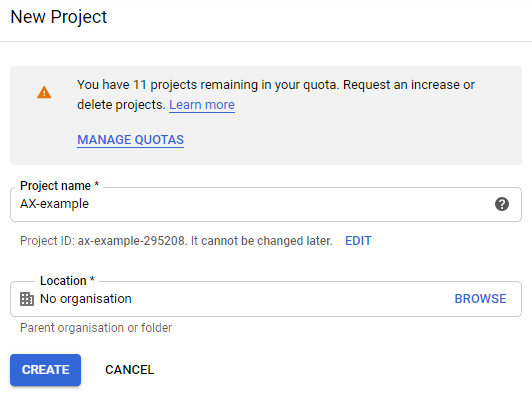
Task: Click the AX-example text in the name field
Action: pyautogui.click(x=54, y=204)
